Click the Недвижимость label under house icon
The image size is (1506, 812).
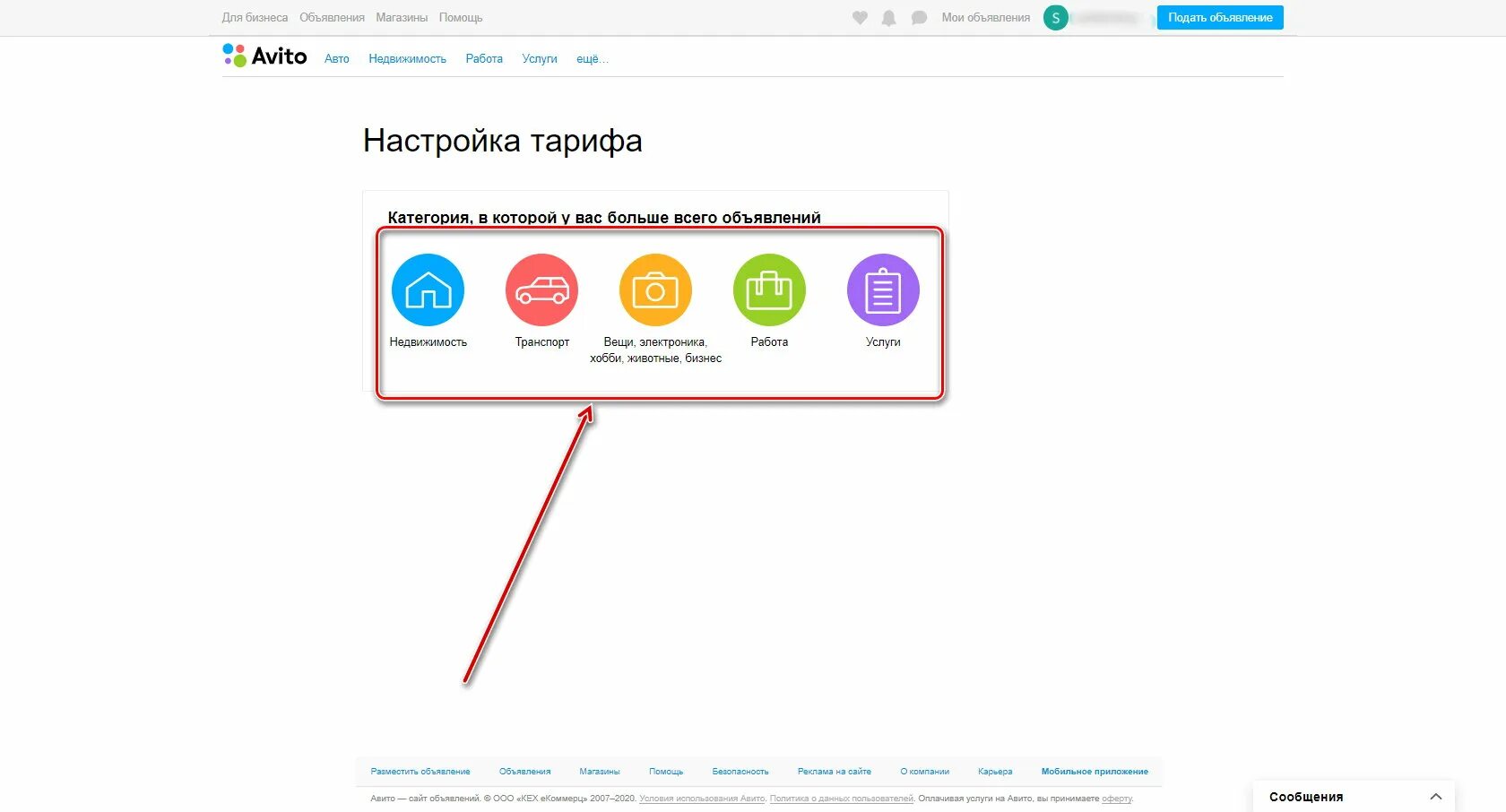(x=428, y=342)
